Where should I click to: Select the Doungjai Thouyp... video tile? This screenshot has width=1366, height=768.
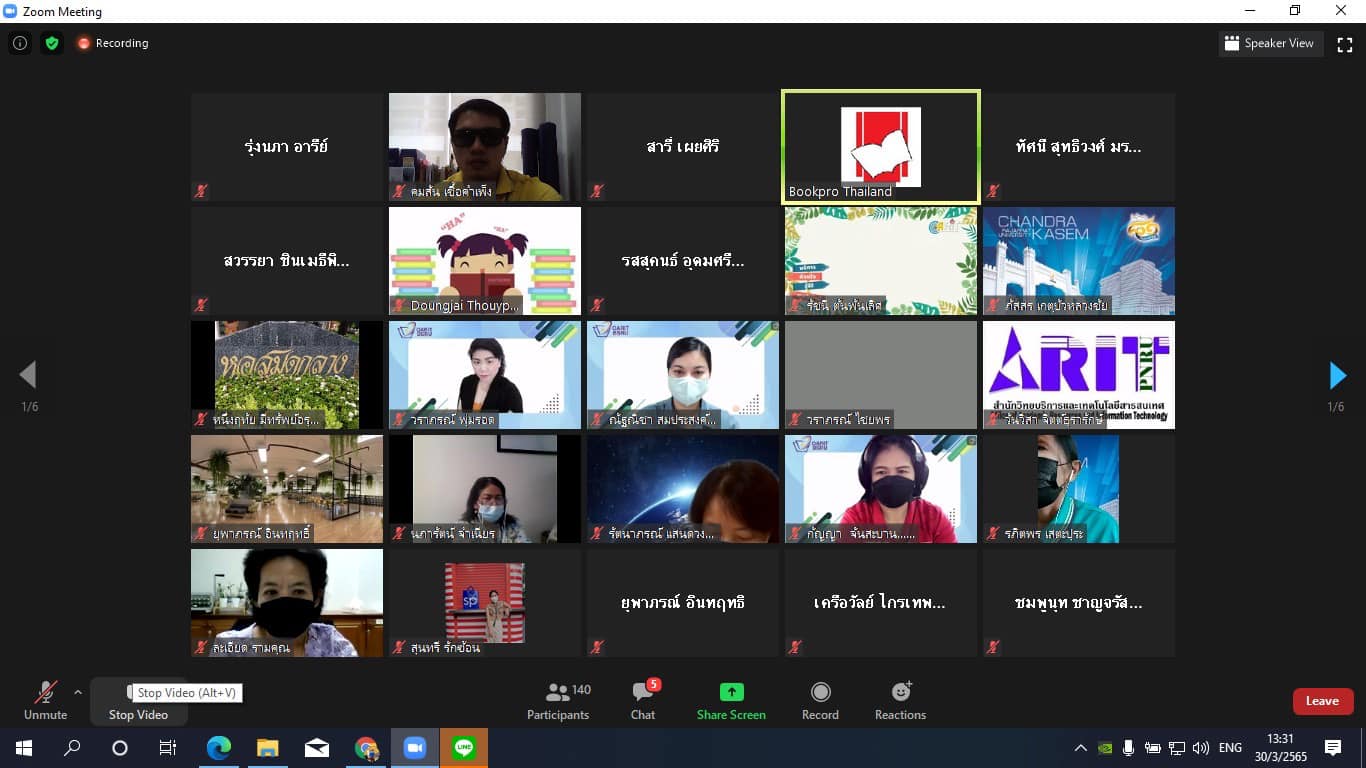click(484, 261)
